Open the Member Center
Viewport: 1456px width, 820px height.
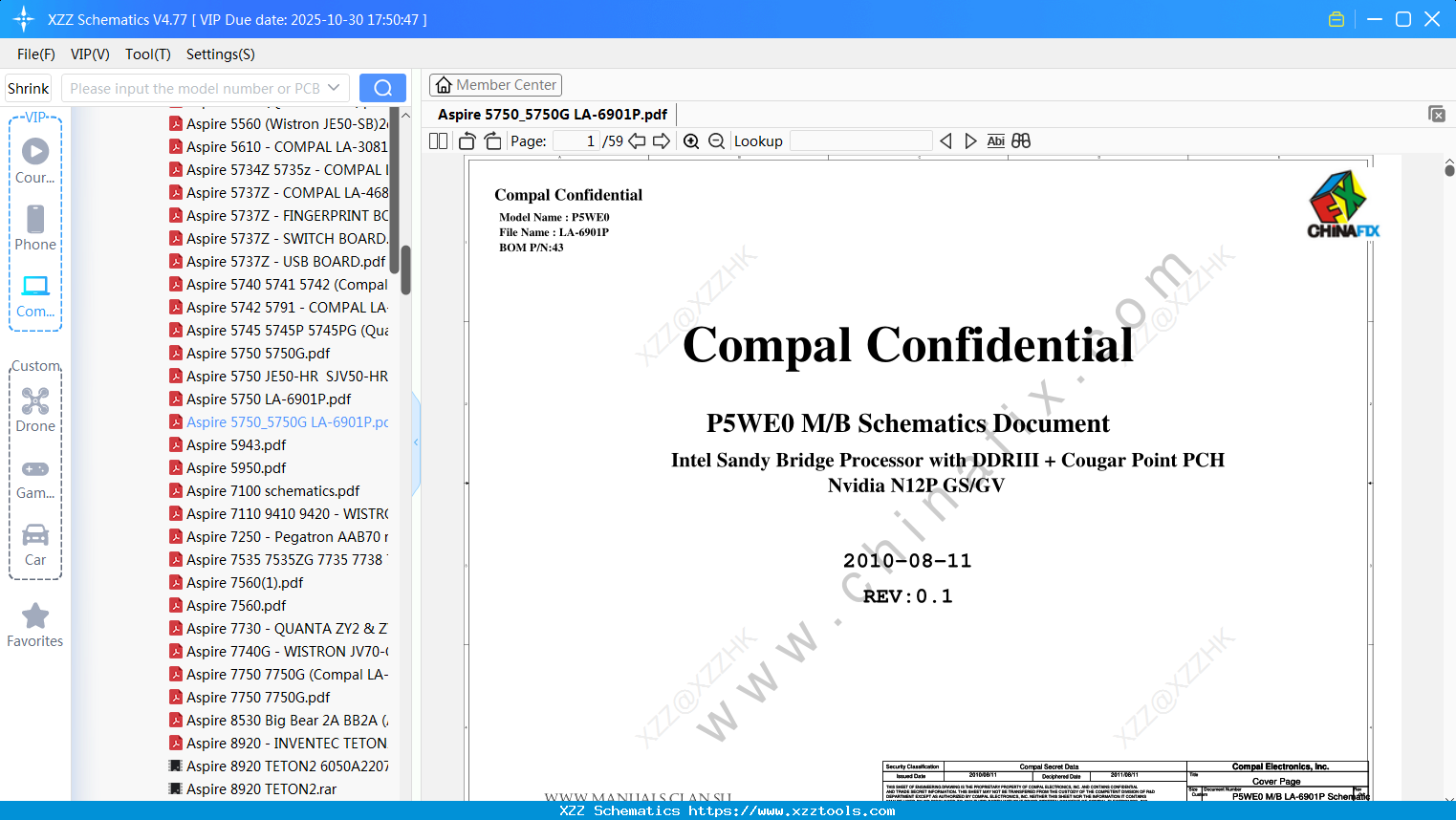coord(495,85)
